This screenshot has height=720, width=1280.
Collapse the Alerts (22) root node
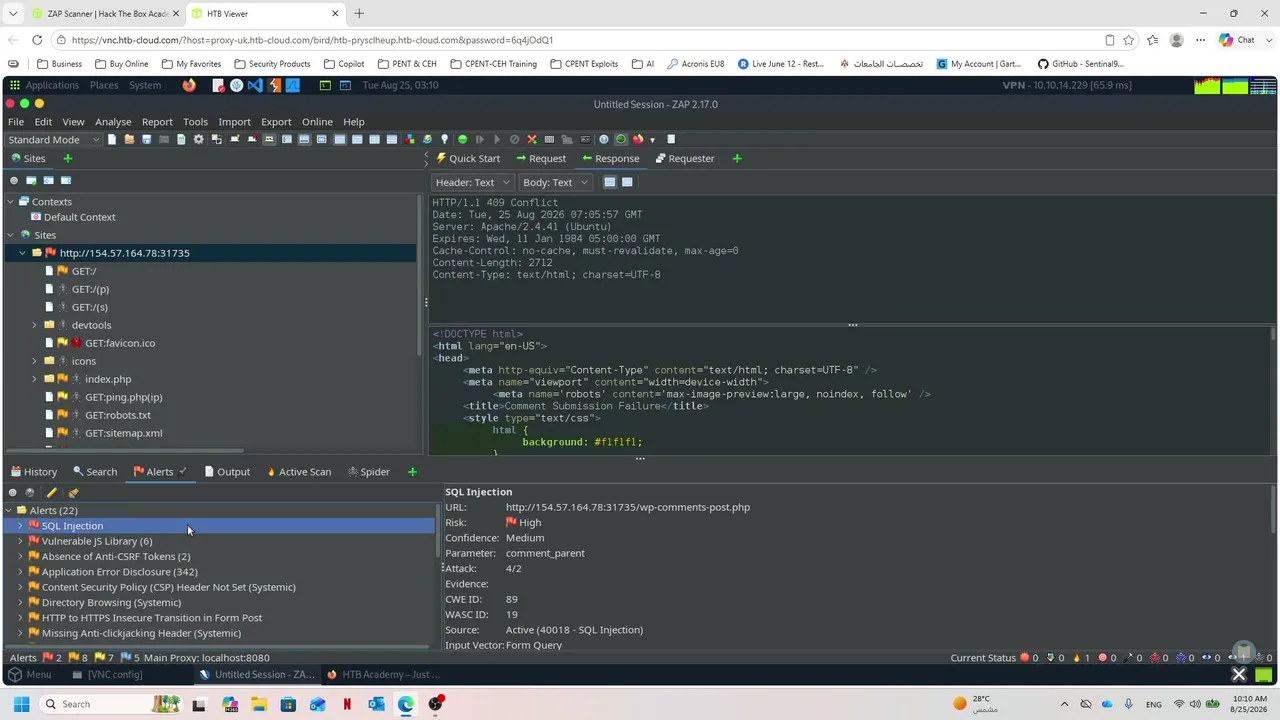click(x=10, y=510)
